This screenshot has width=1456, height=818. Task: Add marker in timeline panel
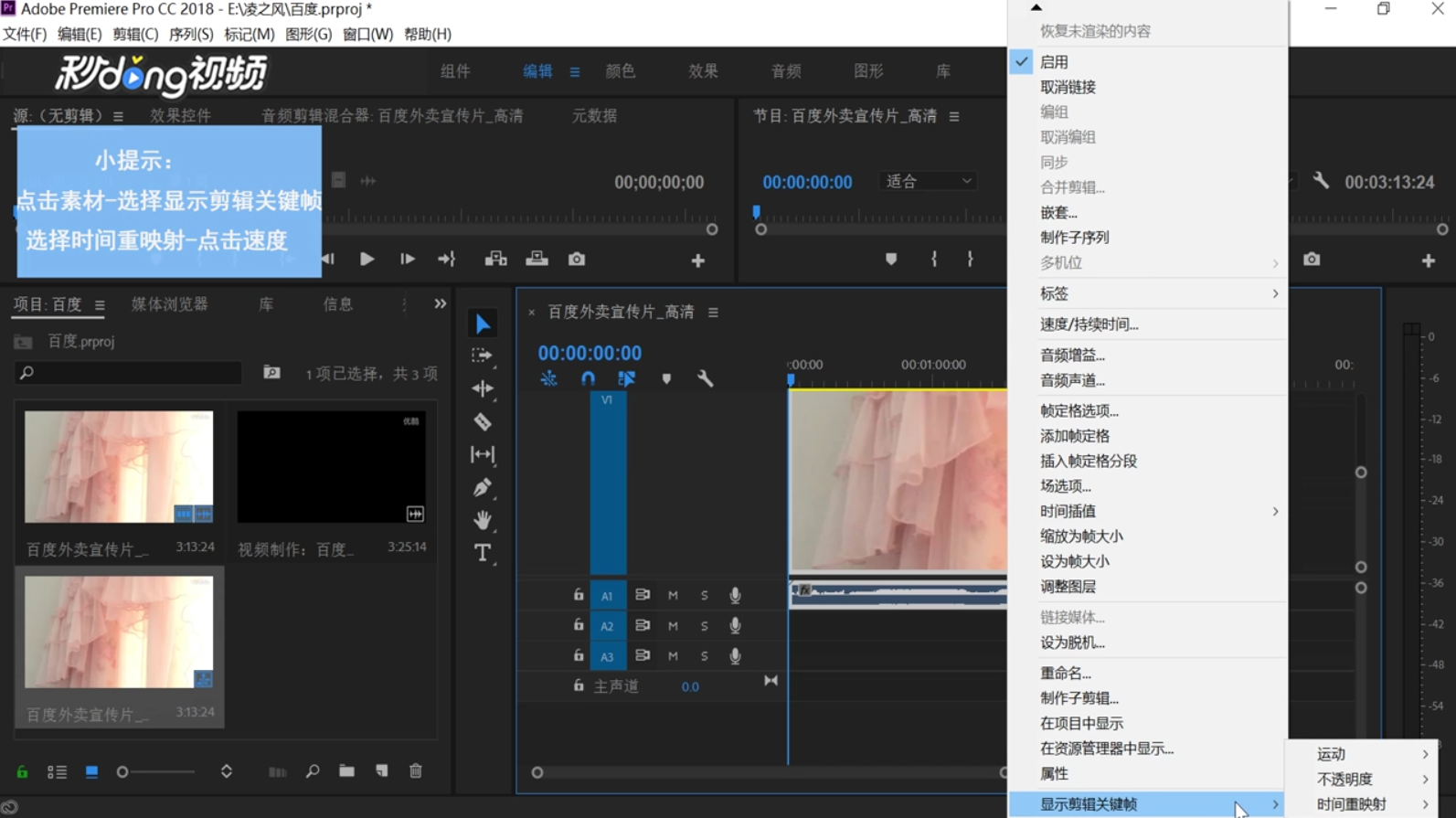666,378
